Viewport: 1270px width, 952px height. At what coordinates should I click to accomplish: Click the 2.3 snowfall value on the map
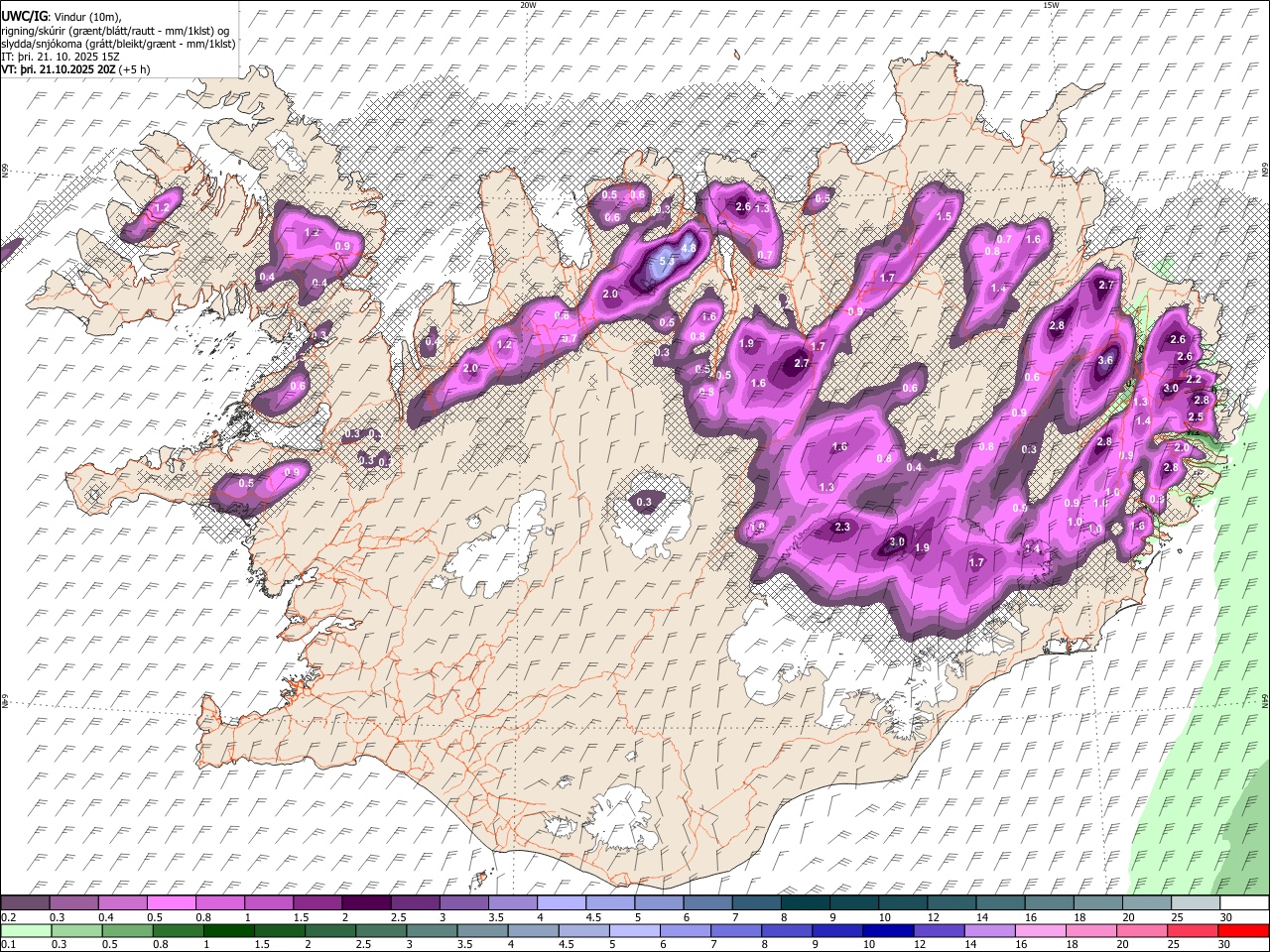(843, 527)
